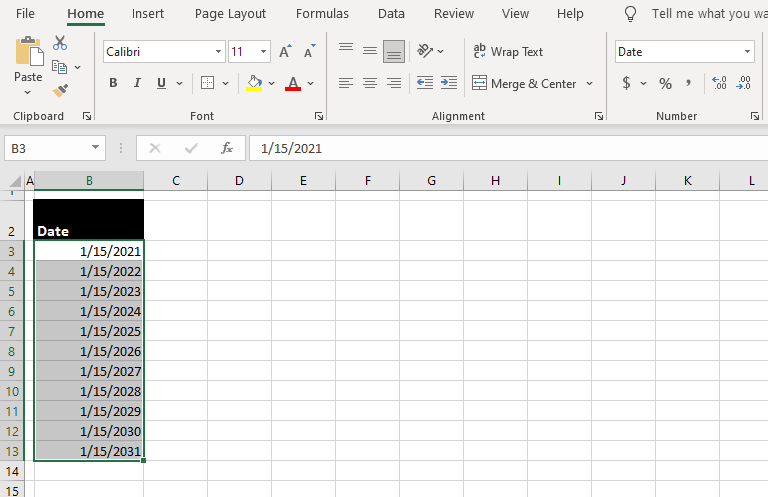Expand Merge & Center options arrow
The height and width of the screenshot is (497, 768).
click(x=589, y=83)
